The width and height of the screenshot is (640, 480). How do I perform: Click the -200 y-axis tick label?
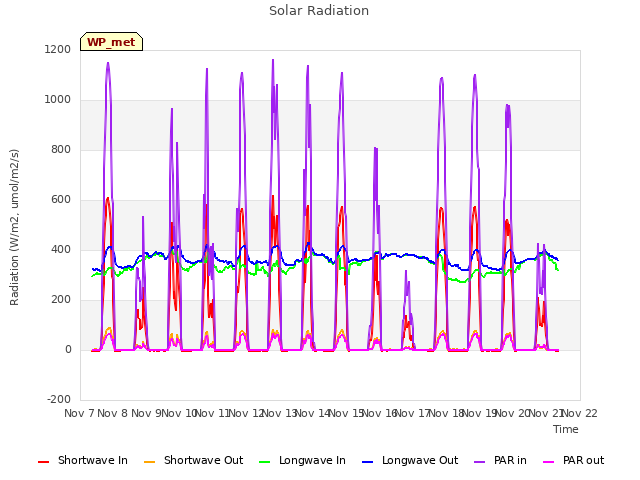(59, 399)
